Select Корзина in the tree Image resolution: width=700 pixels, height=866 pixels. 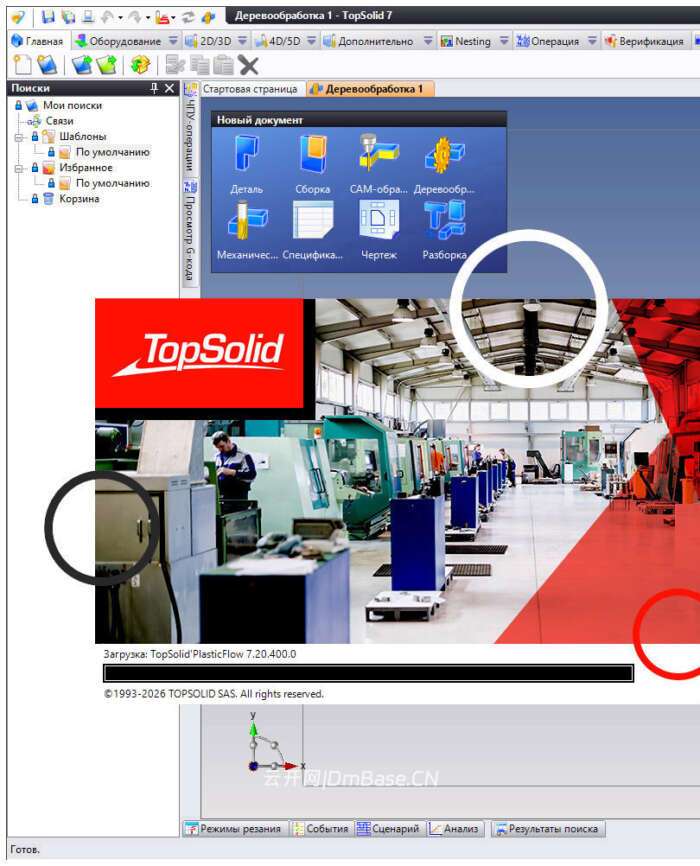[79, 198]
